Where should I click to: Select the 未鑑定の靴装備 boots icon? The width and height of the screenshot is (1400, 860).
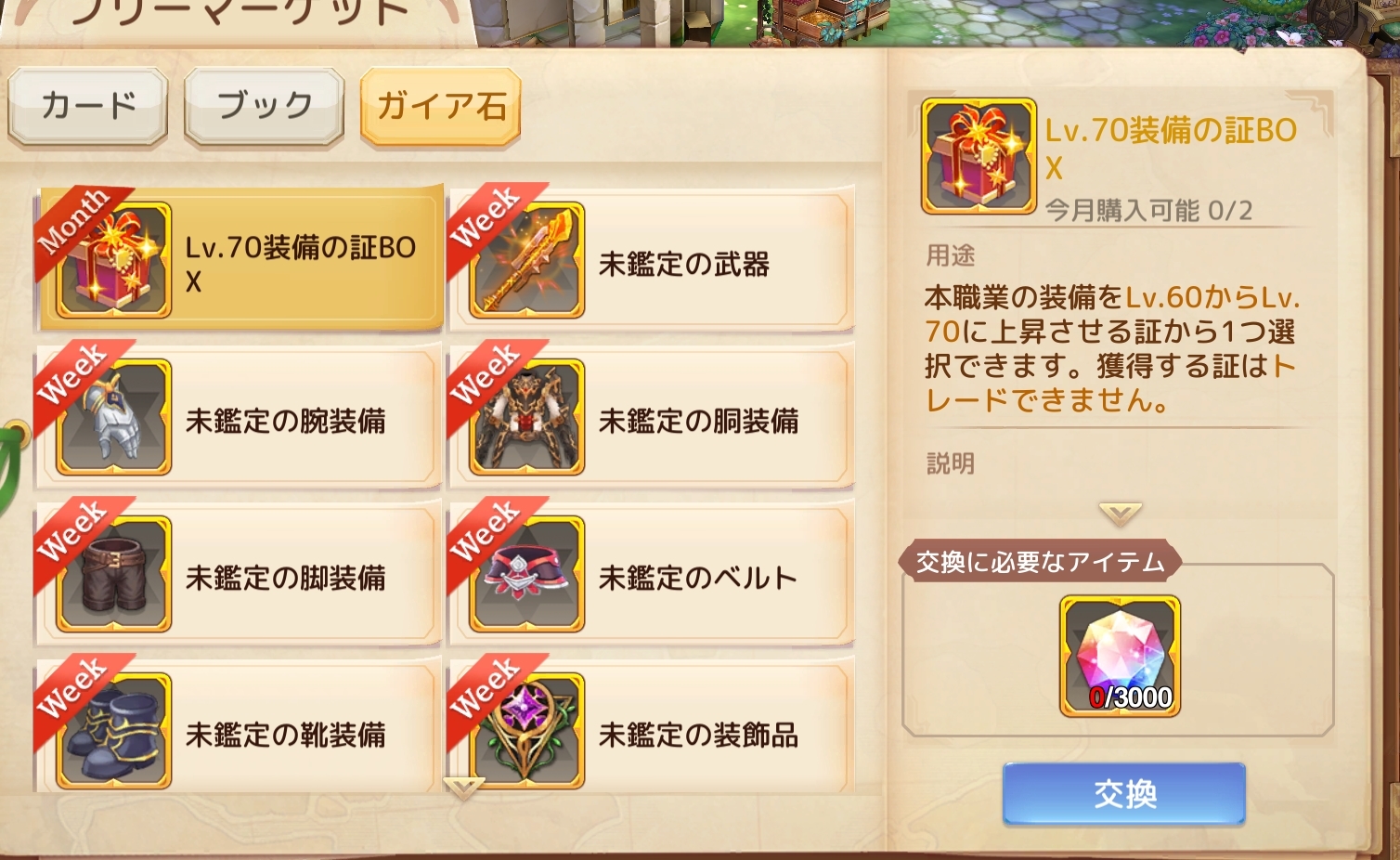[114, 731]
